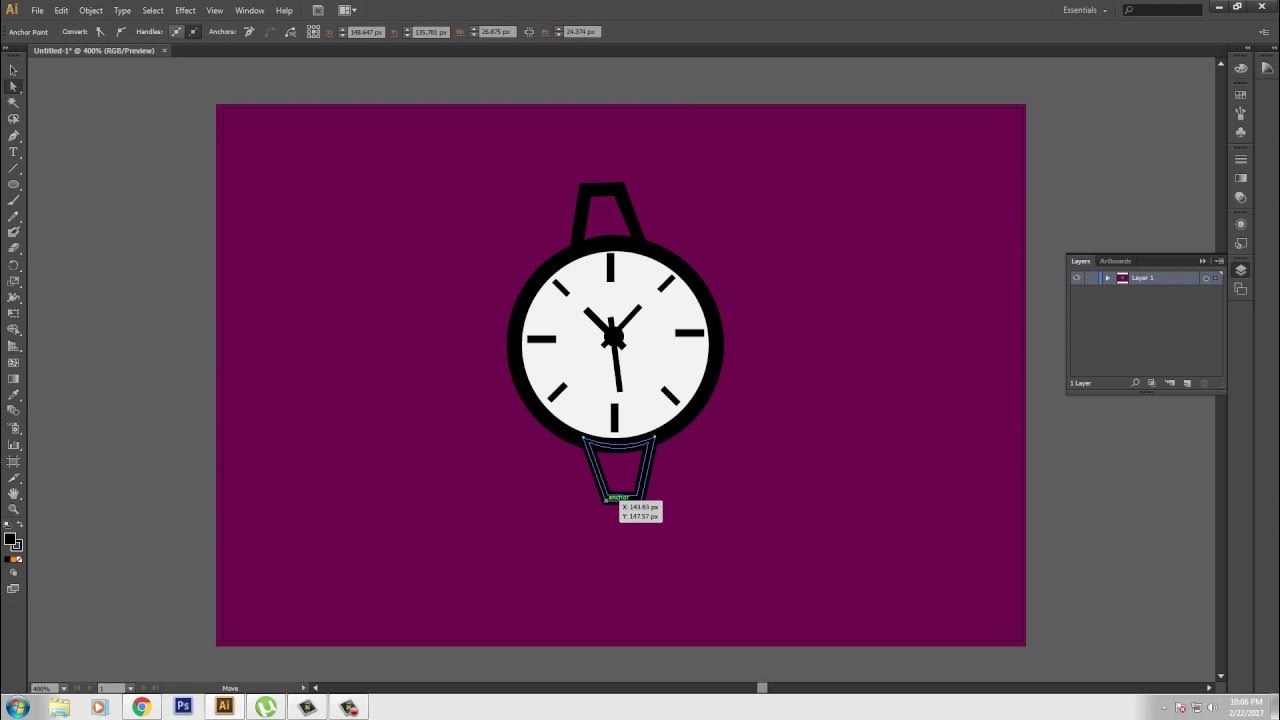
Task: Open Layers panel flyout menu
Action: click(x=1219, y=261)
